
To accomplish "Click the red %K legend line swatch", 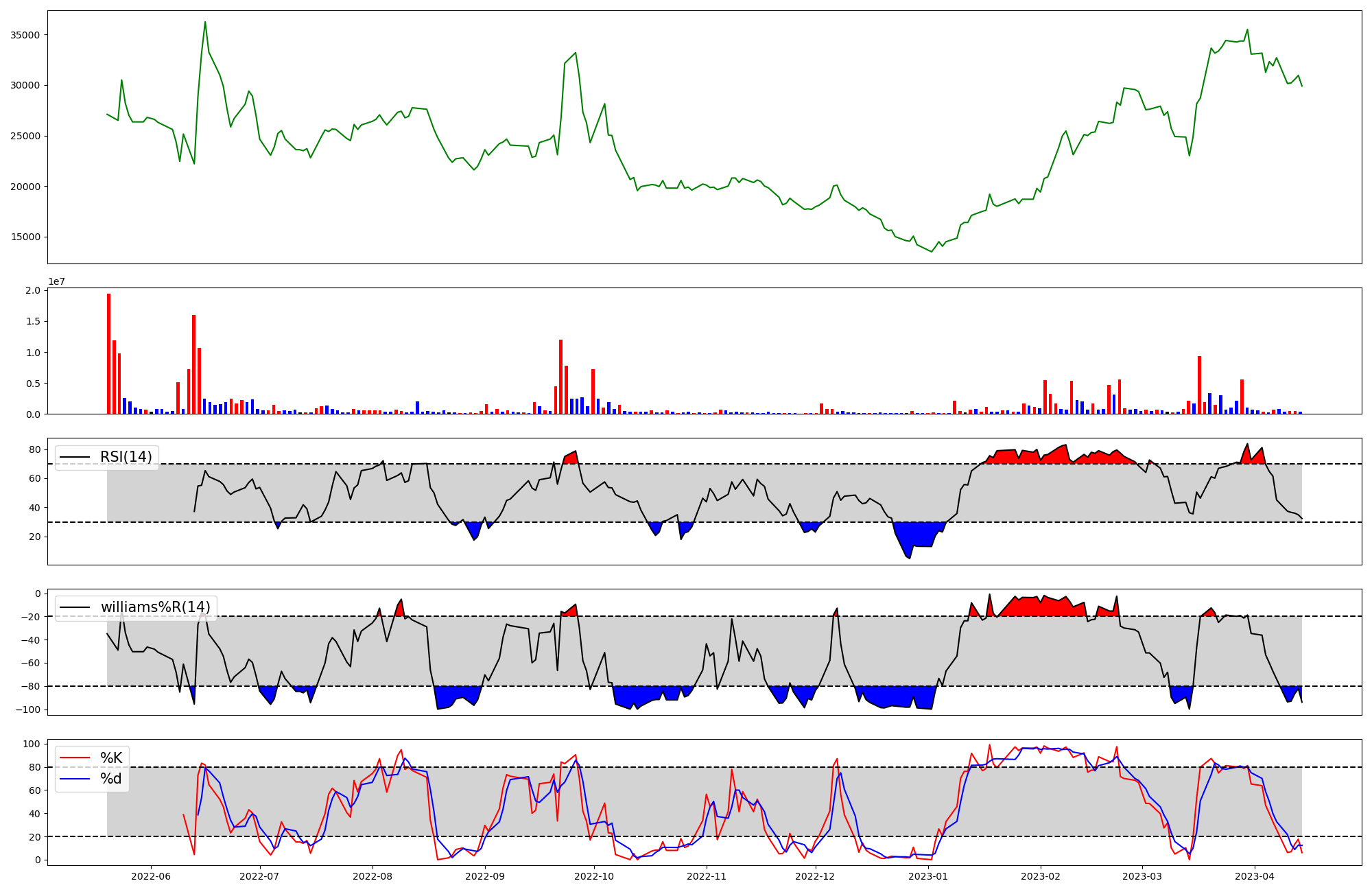I will point(75,758).
